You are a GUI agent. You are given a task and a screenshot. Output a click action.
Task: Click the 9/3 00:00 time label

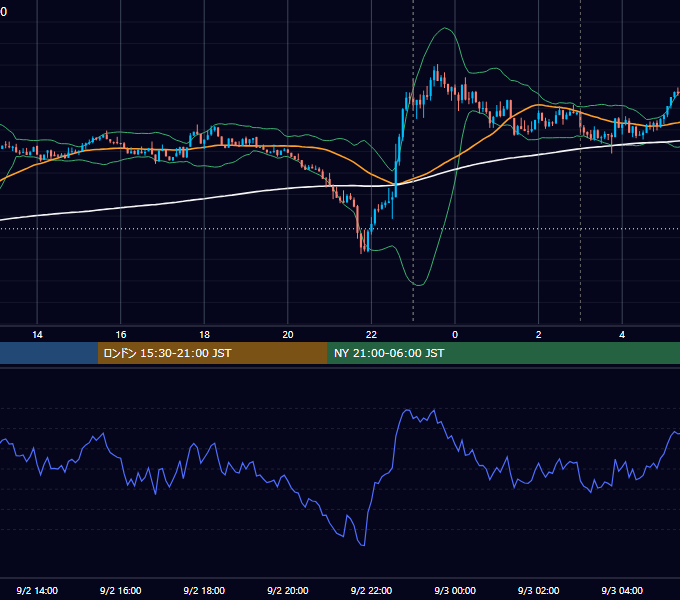455,590
